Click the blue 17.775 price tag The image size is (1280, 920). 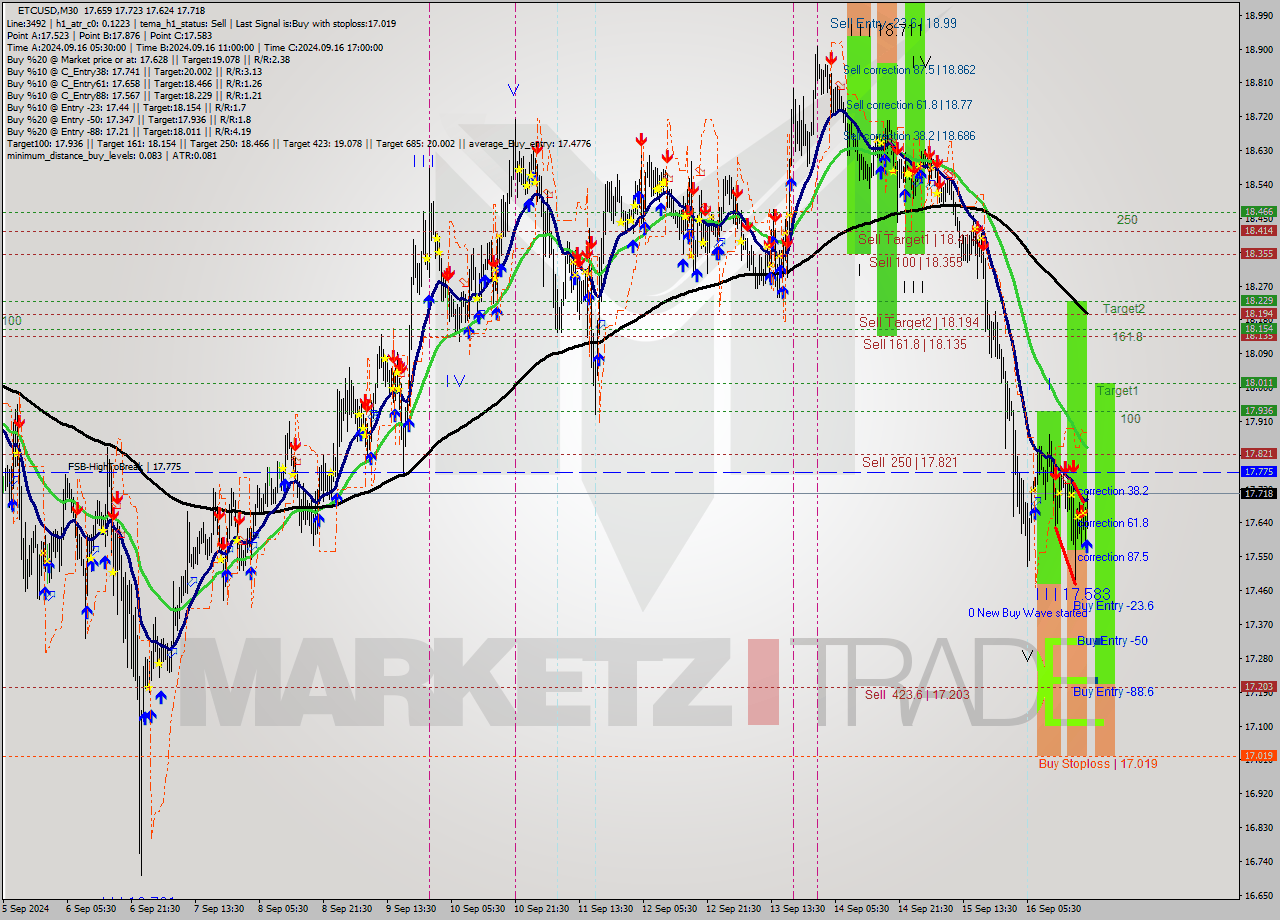[x=1258, y=471]
